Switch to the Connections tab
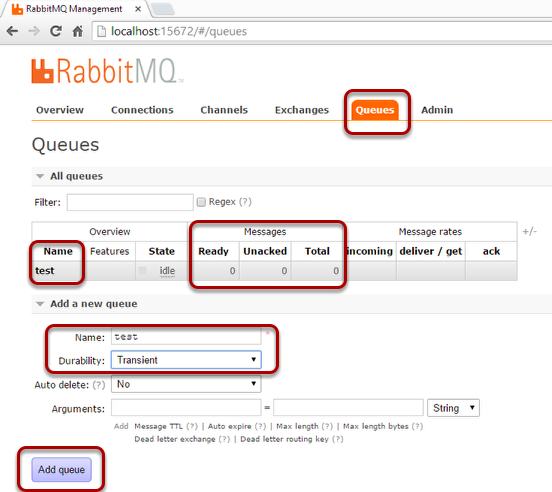Screen dimensions: 552x492 [142, 110]
